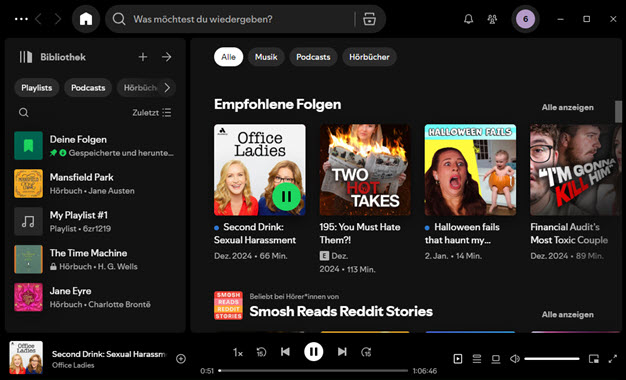This screenshot has height=380, width=626.
Task: Expand library with the arrow icon
Action: coord(166,57)
